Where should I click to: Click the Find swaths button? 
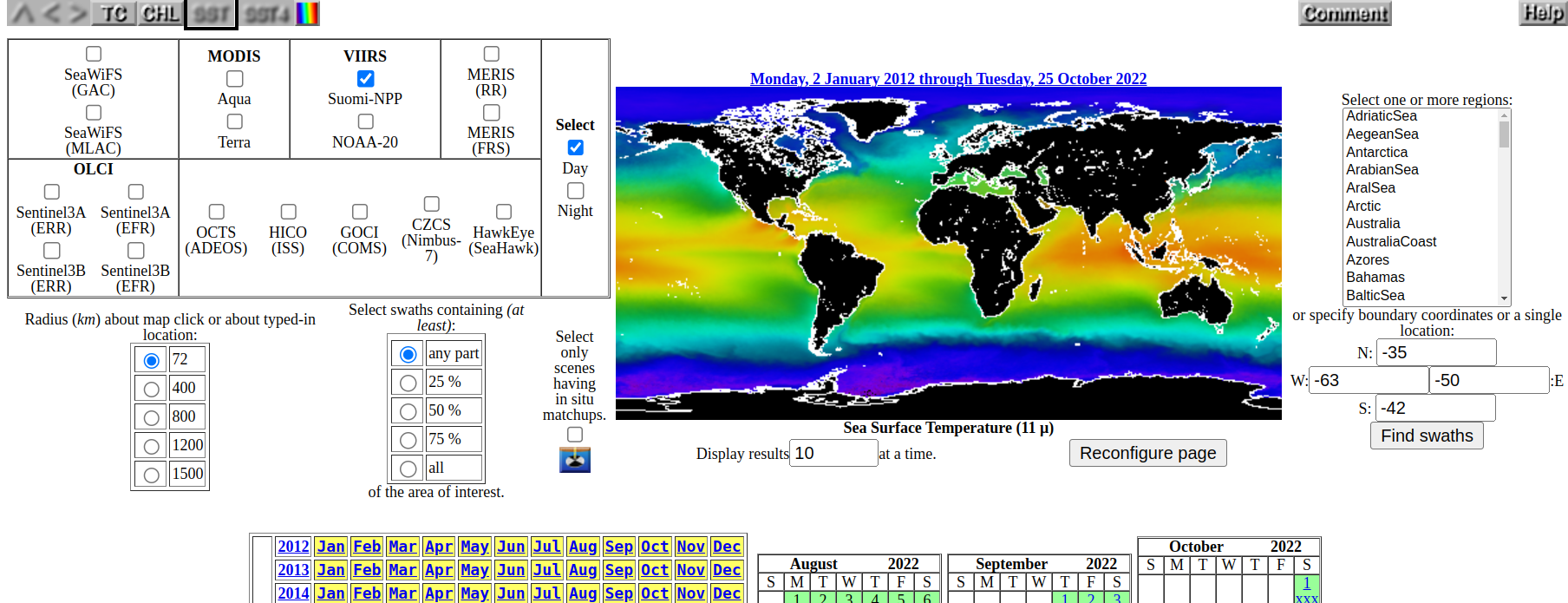coord(1427,436)
